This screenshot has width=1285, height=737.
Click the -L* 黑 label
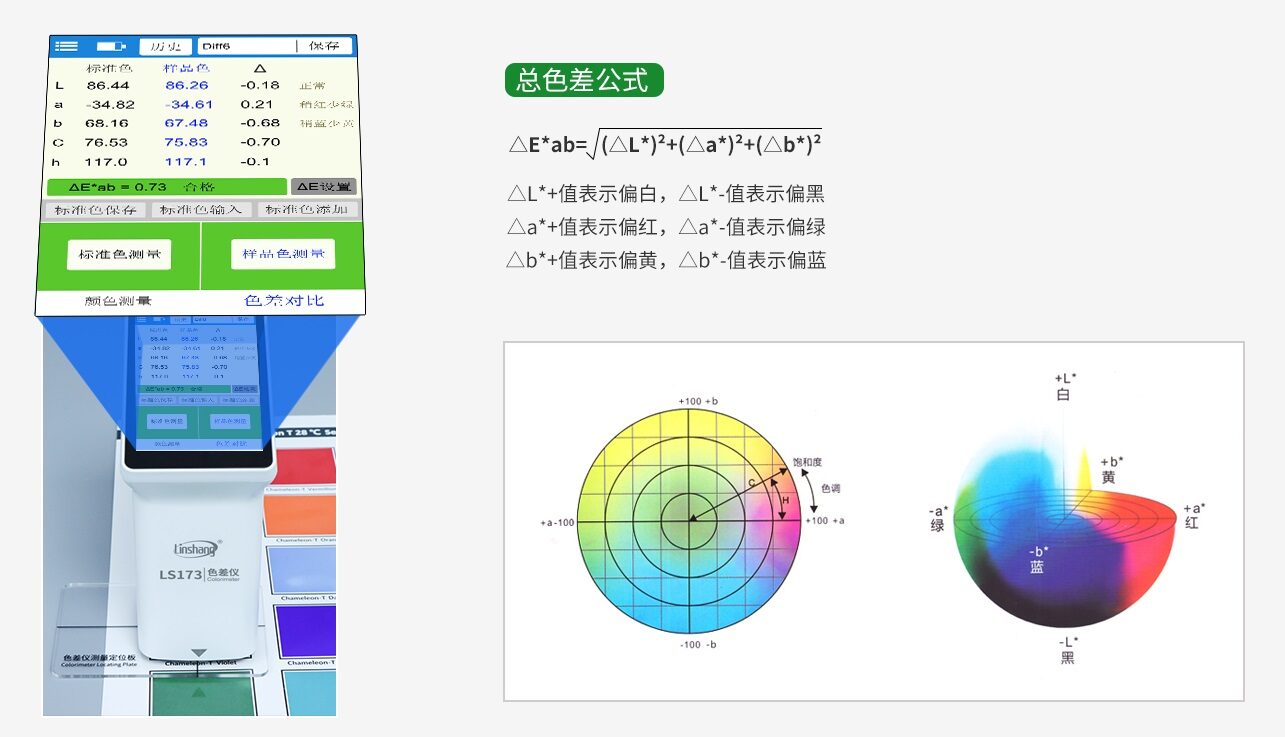coord(1068,649)
